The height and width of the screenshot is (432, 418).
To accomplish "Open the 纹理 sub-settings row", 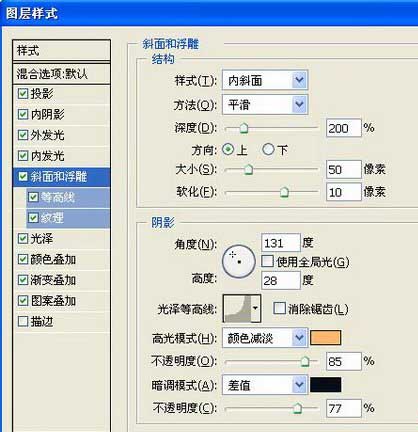I will tap(68, 218).
